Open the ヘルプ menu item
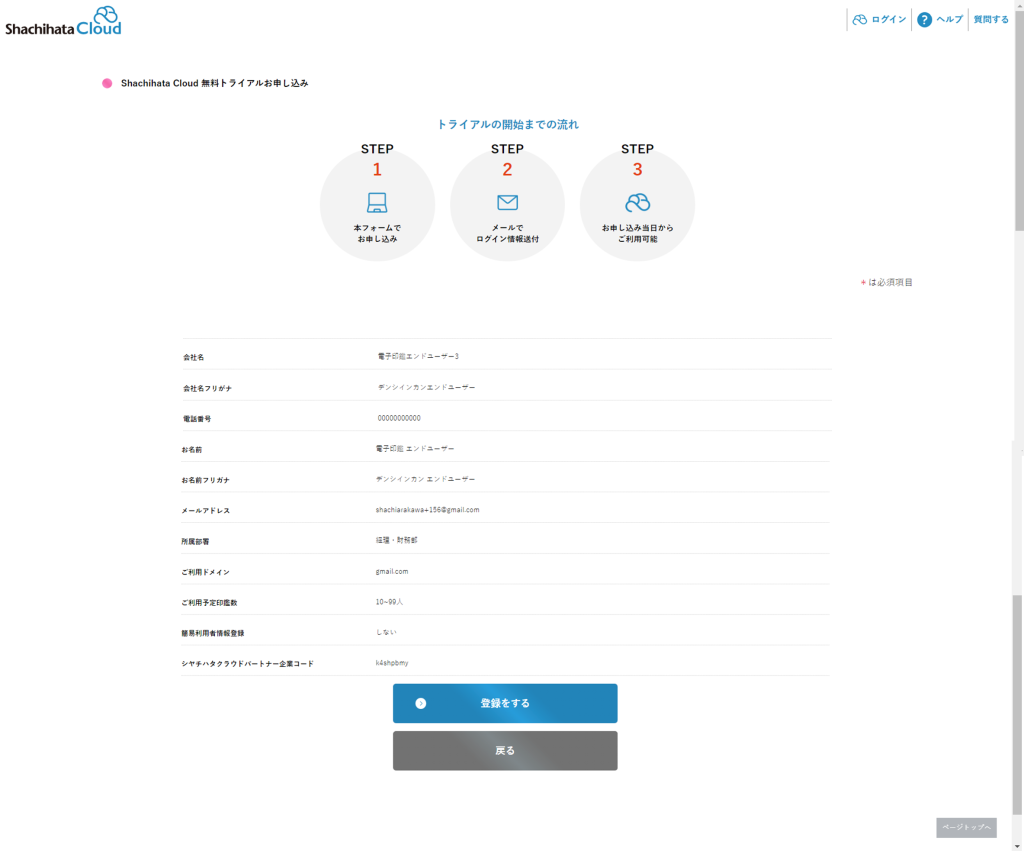Image resolution: width=1024 pixels, height=851 pixels. click(949, 20)
